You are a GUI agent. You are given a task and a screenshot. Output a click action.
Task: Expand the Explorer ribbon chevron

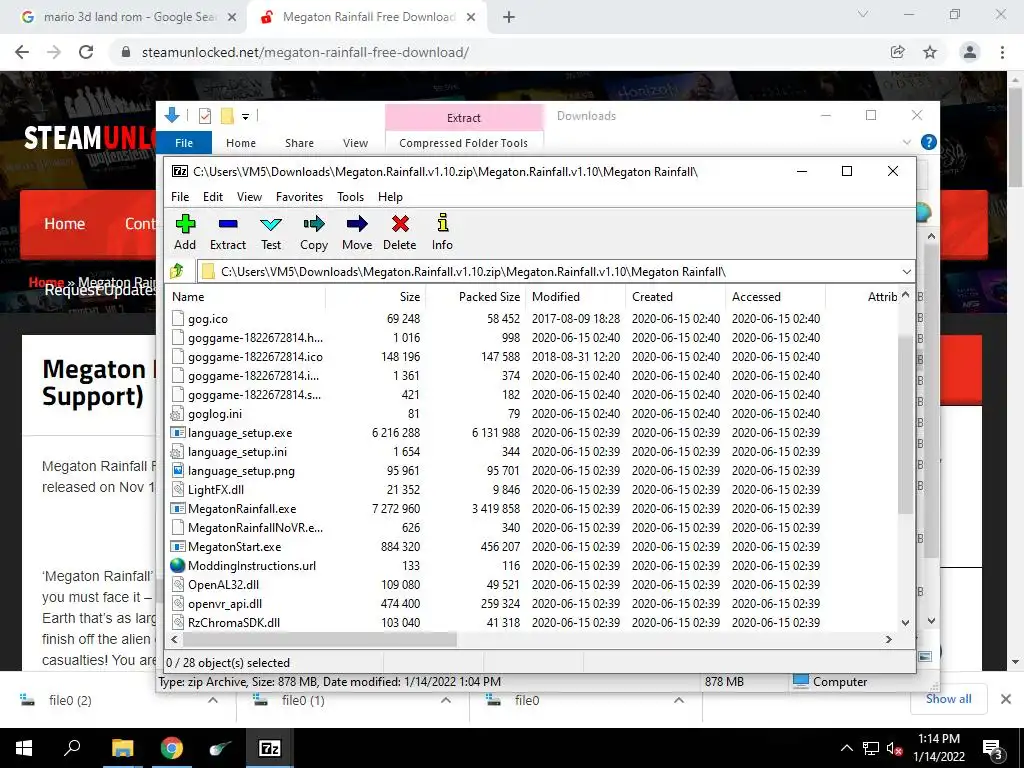[x=906, y=142]
